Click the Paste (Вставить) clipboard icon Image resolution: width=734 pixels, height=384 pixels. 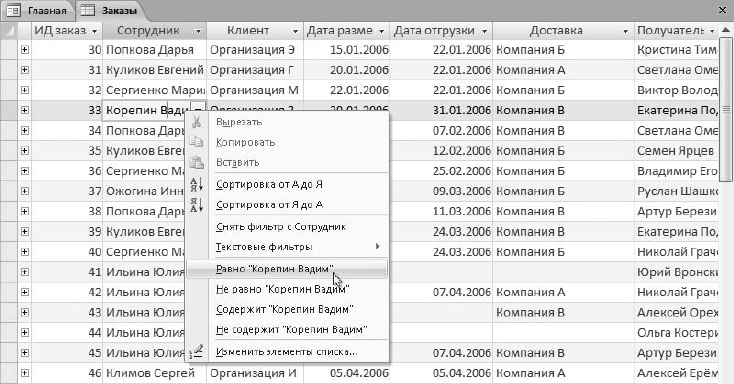click(197, 162)
